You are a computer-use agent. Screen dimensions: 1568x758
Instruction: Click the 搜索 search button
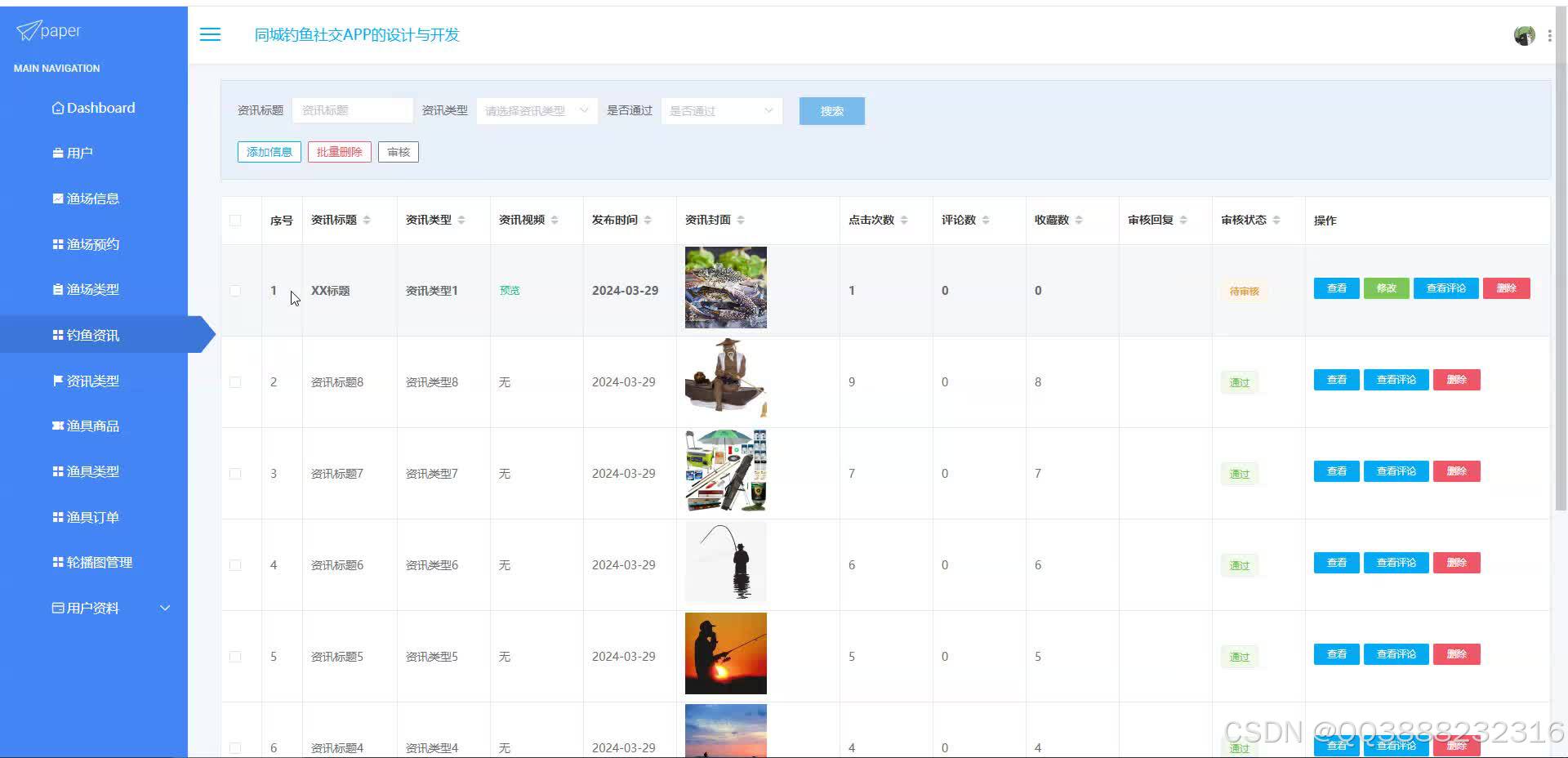pyautogui.click(x=831, y=111)
